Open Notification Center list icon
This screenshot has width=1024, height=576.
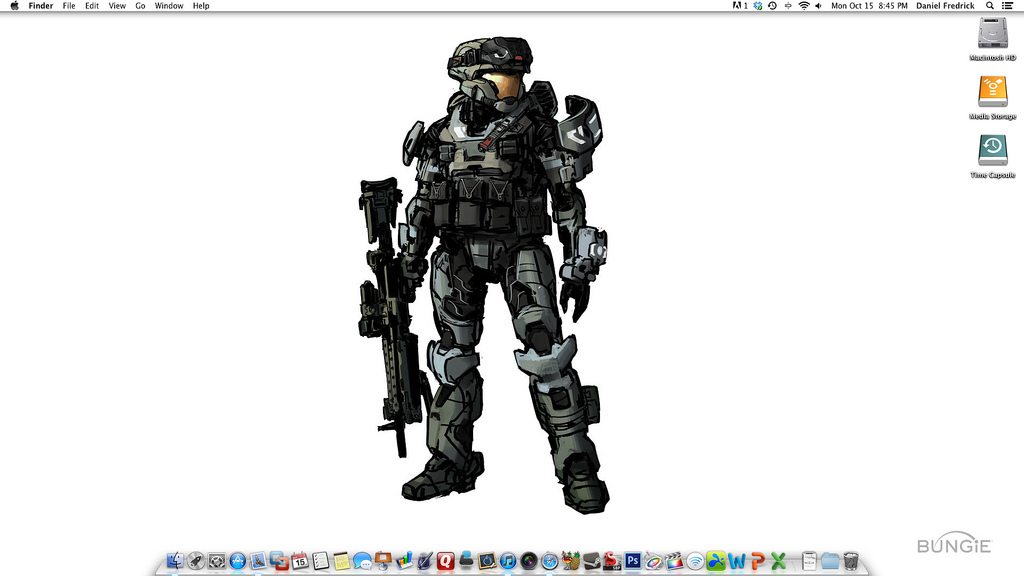click(1008, 6)
